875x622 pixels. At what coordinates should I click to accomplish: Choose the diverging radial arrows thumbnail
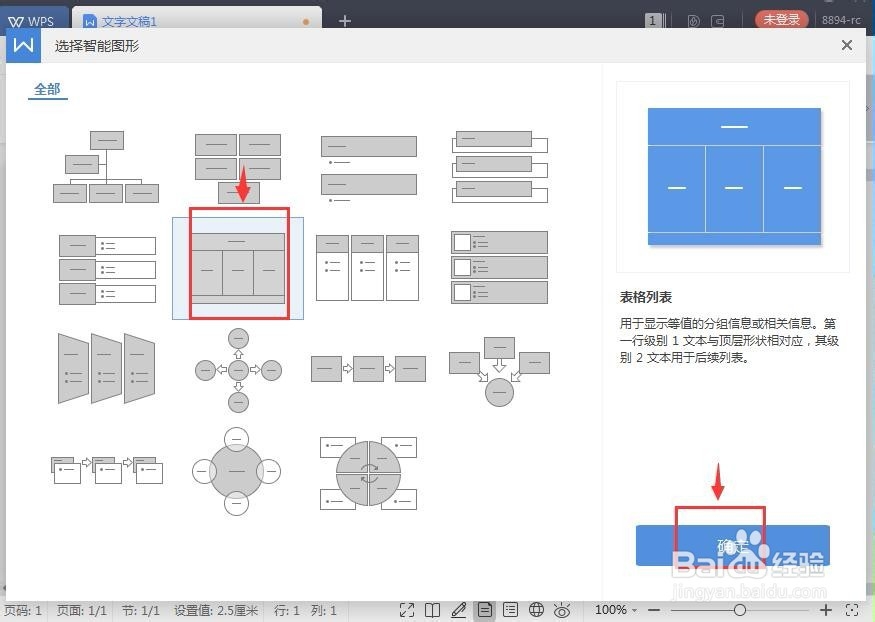point(238,370)
